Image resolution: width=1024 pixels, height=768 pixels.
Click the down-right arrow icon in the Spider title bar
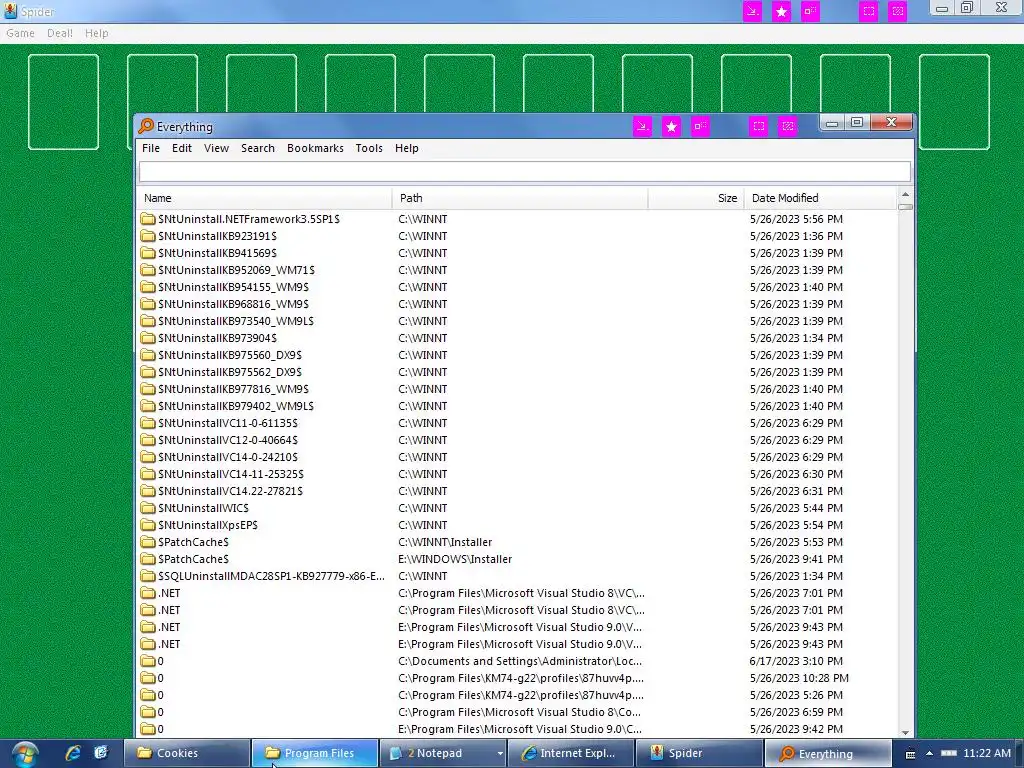pyautogui.click(x=752, y=11)
